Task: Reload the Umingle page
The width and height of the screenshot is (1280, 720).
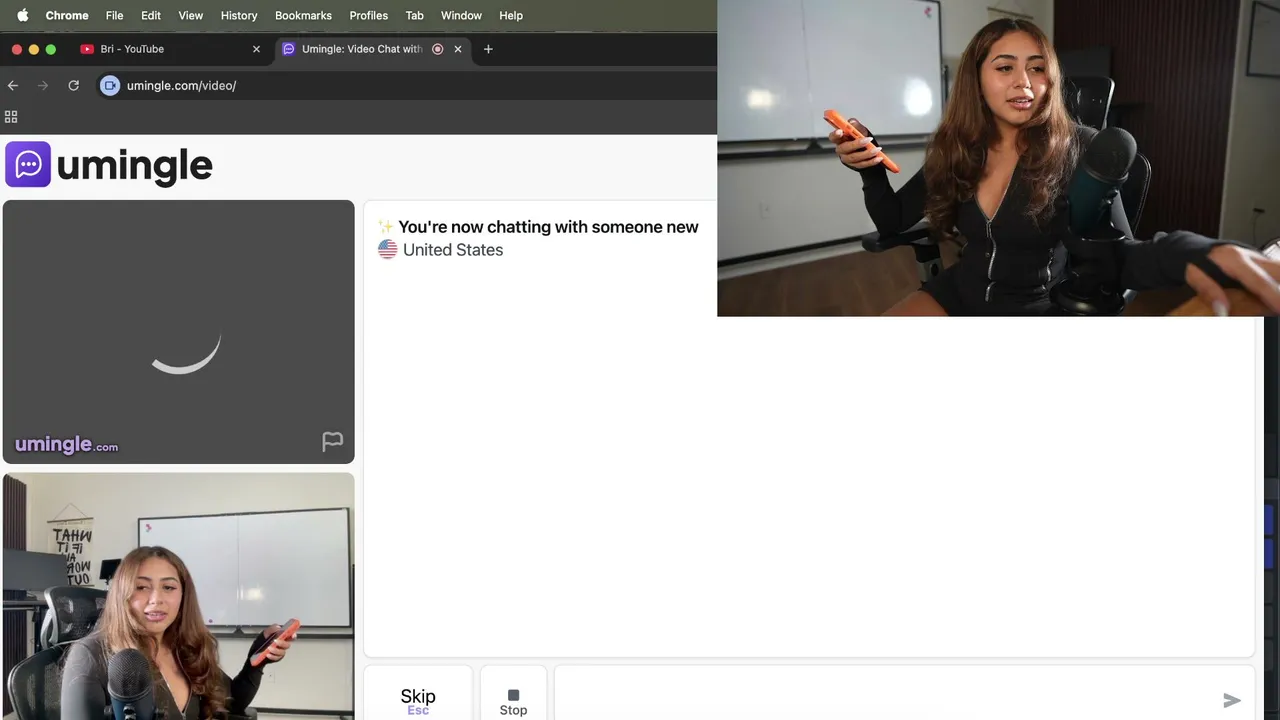Action: [73, 86]
